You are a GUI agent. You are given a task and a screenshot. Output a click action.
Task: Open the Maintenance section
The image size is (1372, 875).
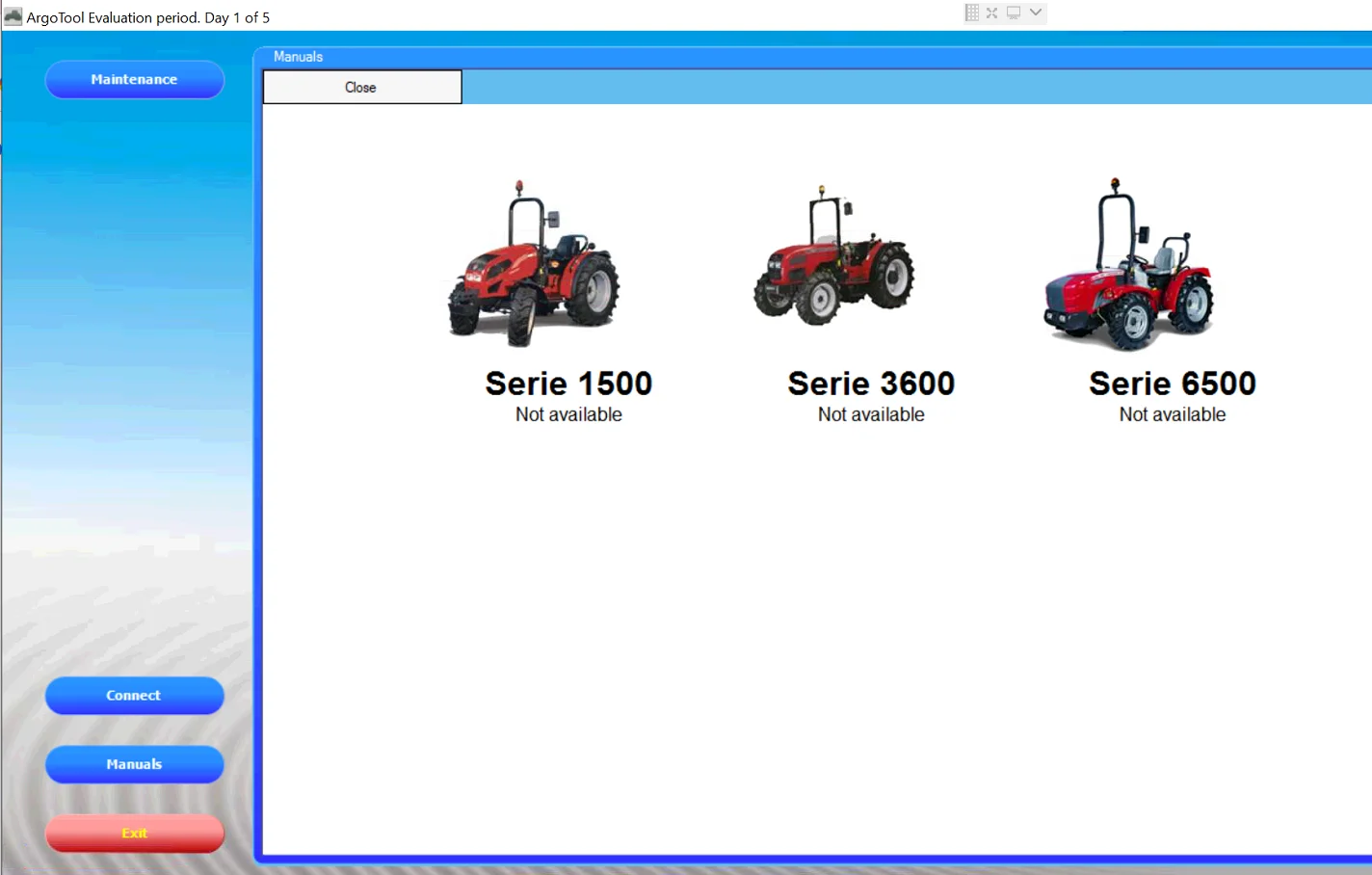tap(134, 79)
